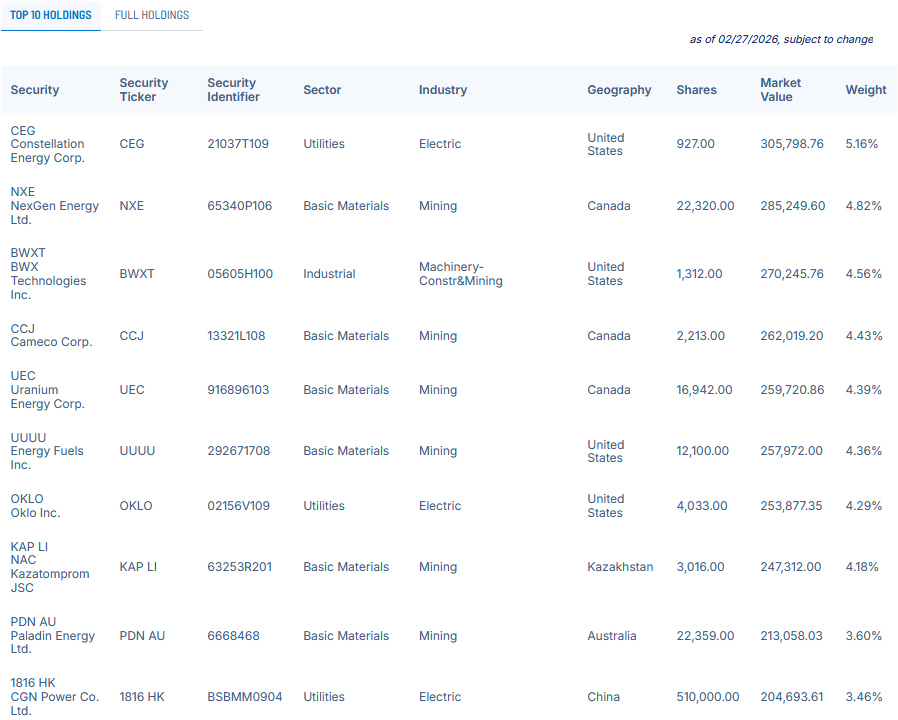Click the CEG ticker cell
The height and width of the screenshot is (720, 898).
coord(132,144)
